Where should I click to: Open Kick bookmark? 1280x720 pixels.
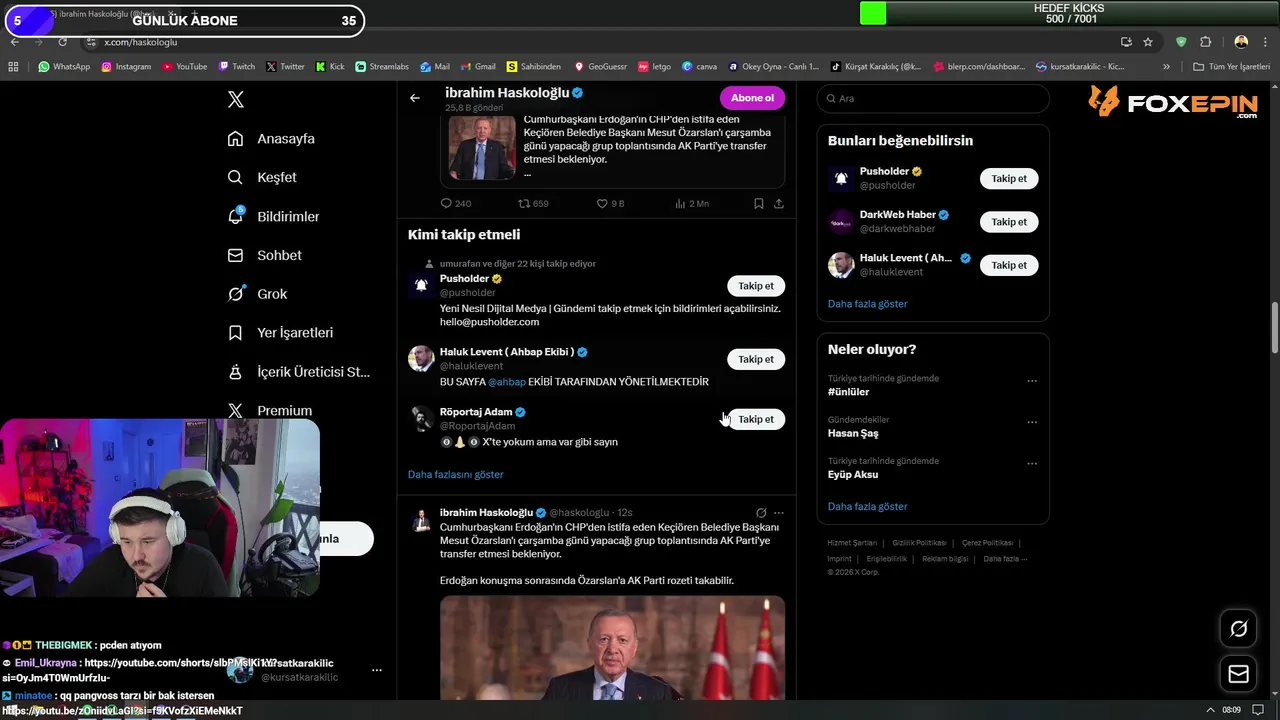tap(330, 67)
